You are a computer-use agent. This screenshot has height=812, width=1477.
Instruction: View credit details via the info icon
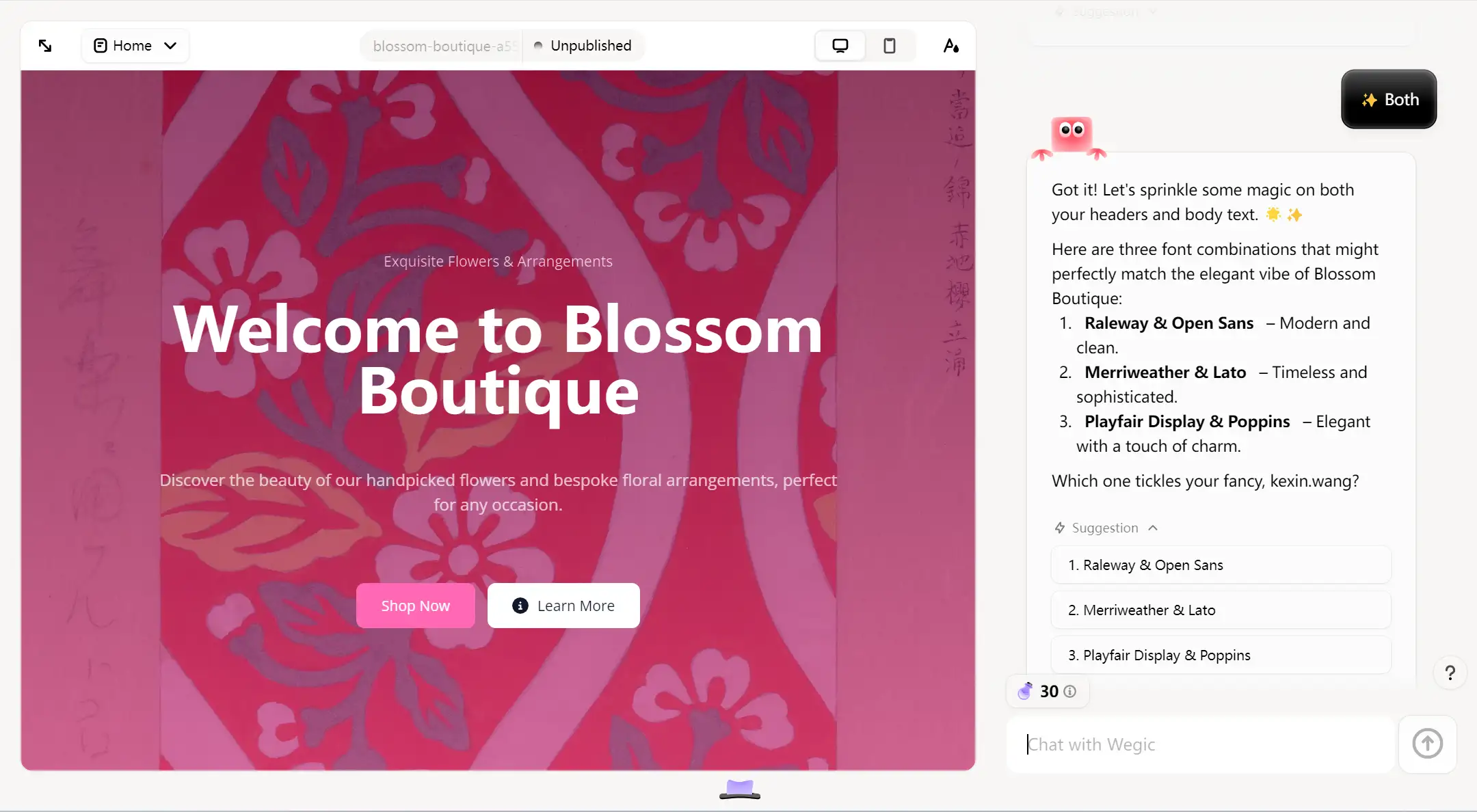click(1069, 691)
